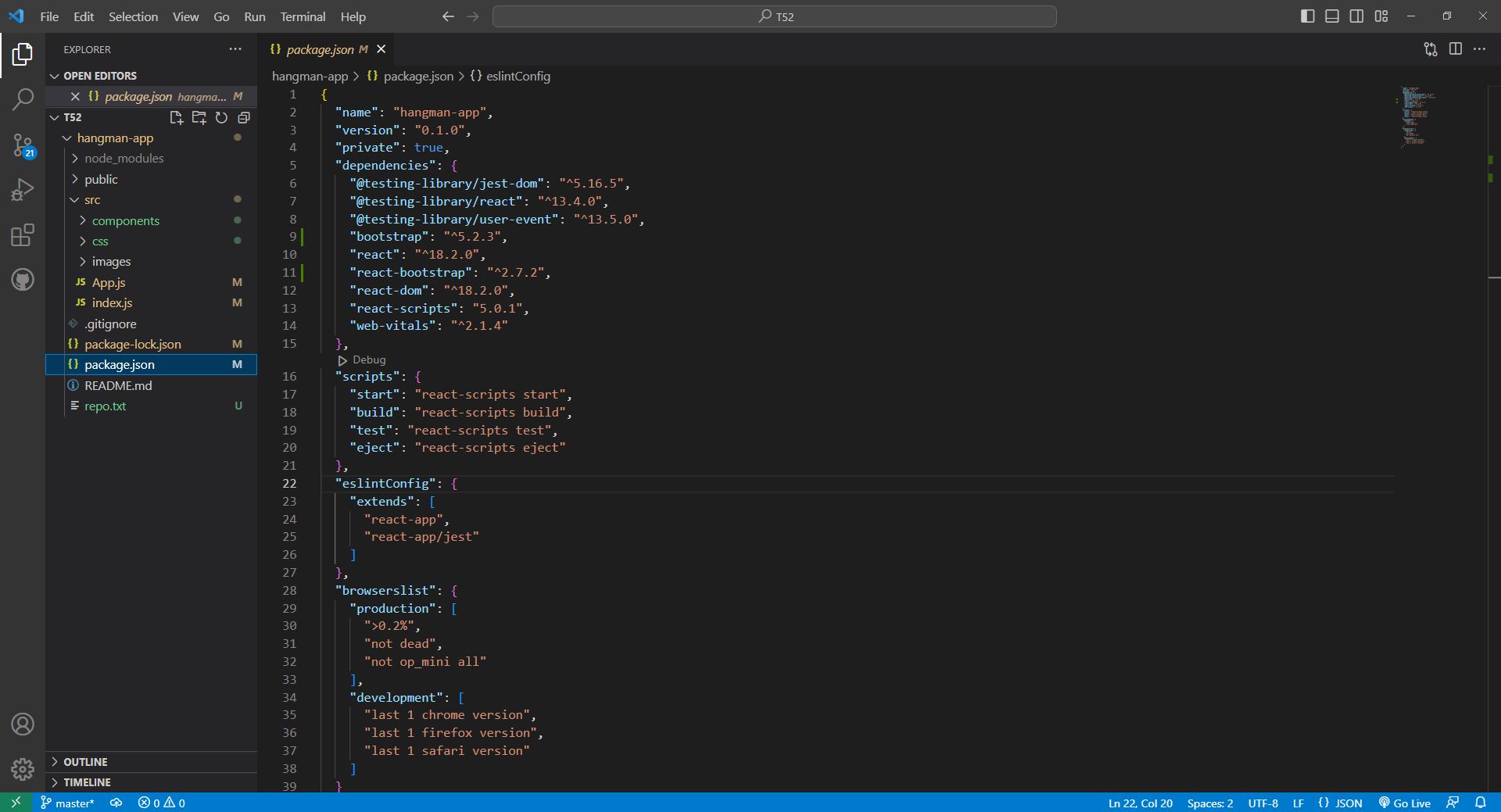
Task: Customize layout icon in title bar
Action: click(x=1381, y=16)
